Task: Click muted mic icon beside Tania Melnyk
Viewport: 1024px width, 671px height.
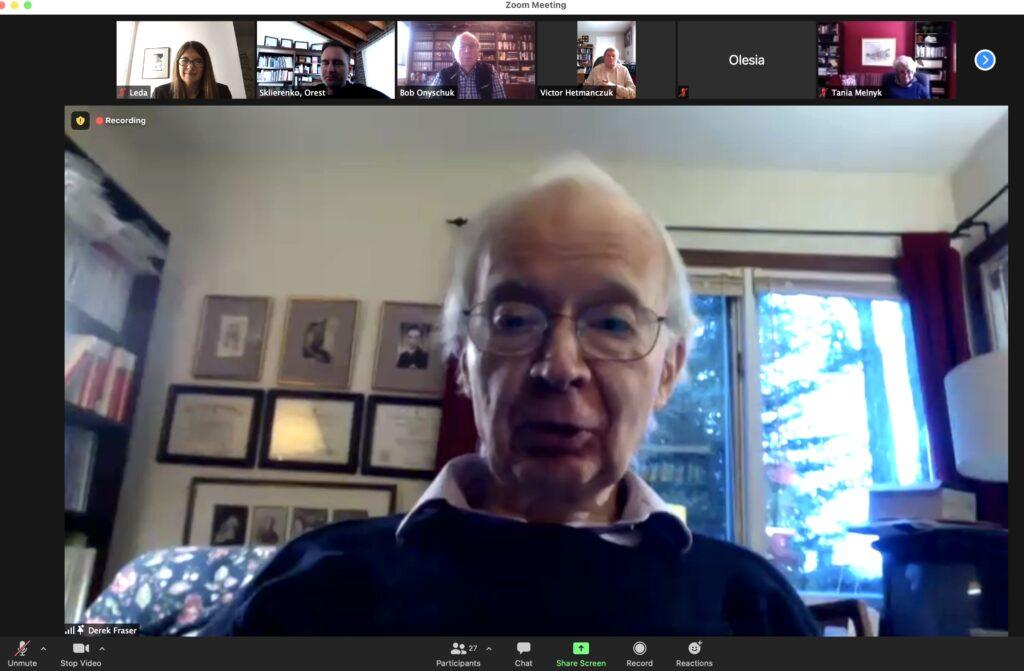Action: pos(824,93)
